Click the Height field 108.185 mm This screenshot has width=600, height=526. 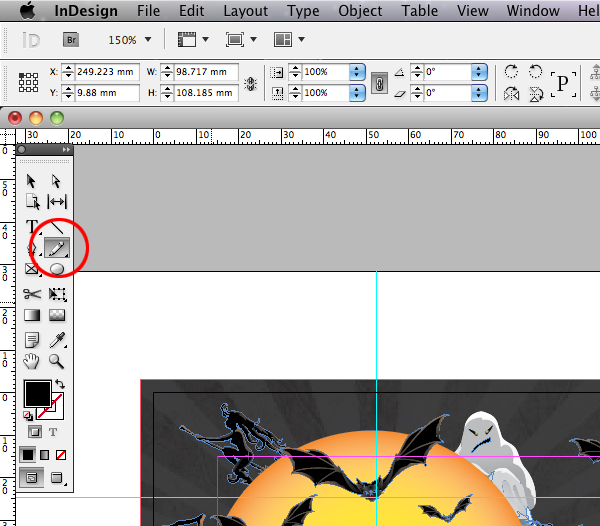(206, 93)
